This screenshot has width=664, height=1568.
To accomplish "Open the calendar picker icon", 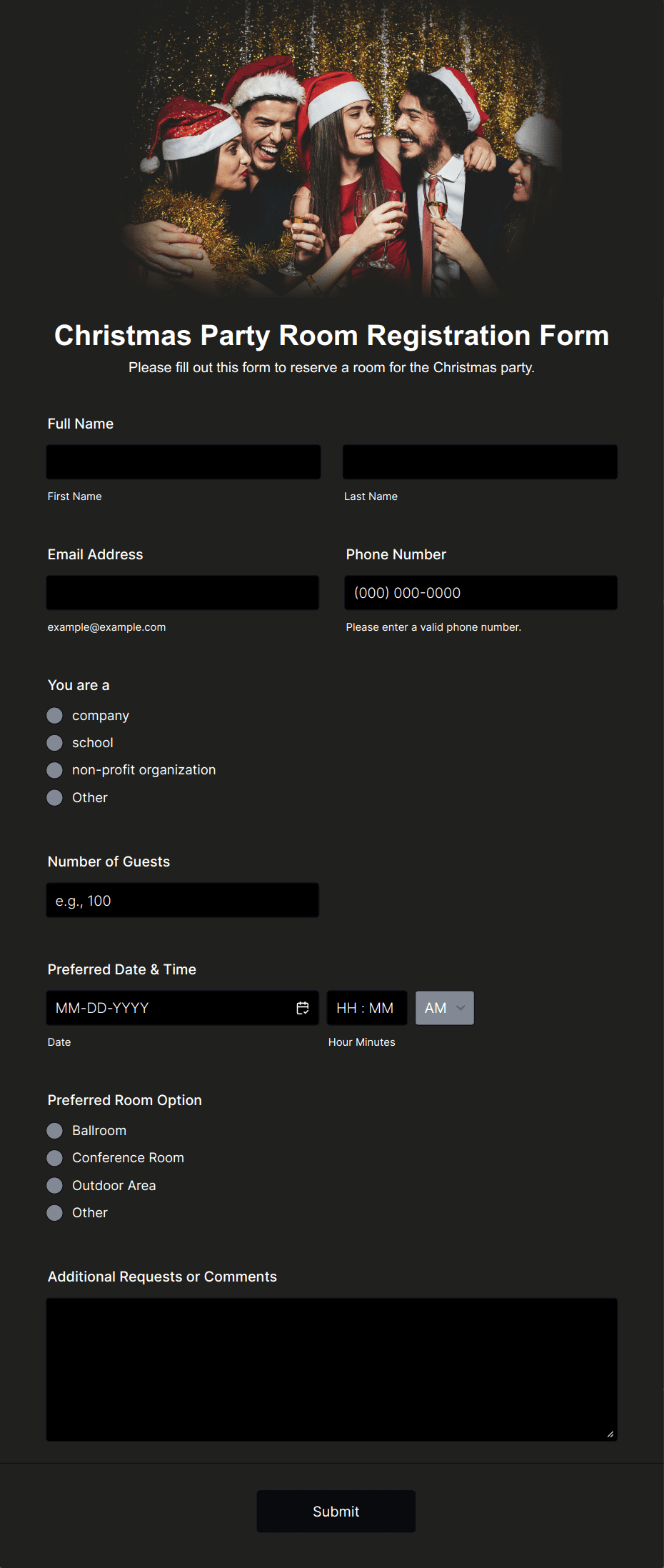I will [x=303, y=1008].
